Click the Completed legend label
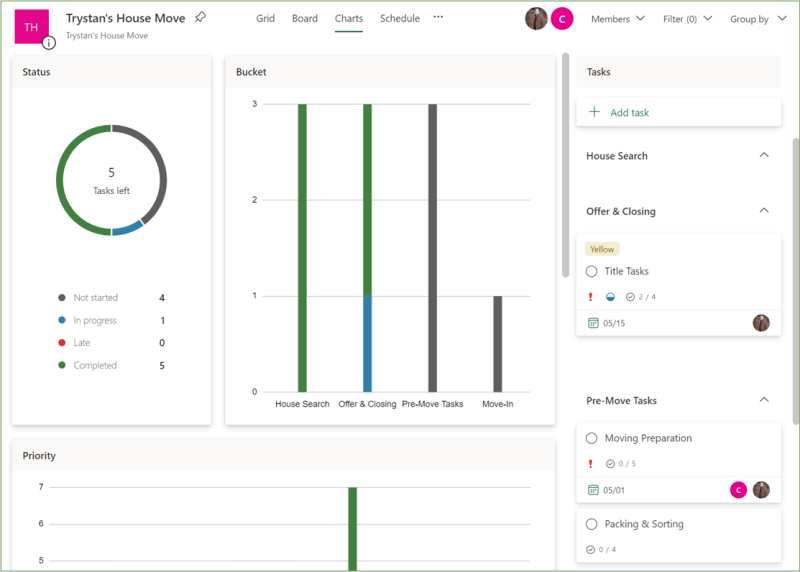The image size is (800, 572). coord(95,365)
